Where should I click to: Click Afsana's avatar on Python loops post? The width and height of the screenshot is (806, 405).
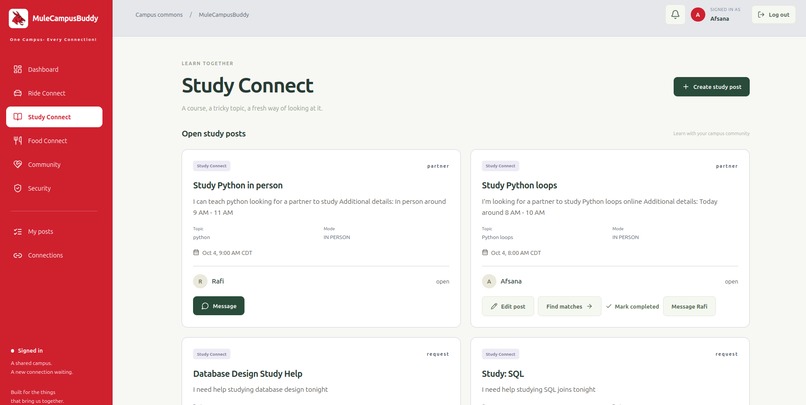tap(489, 281)
